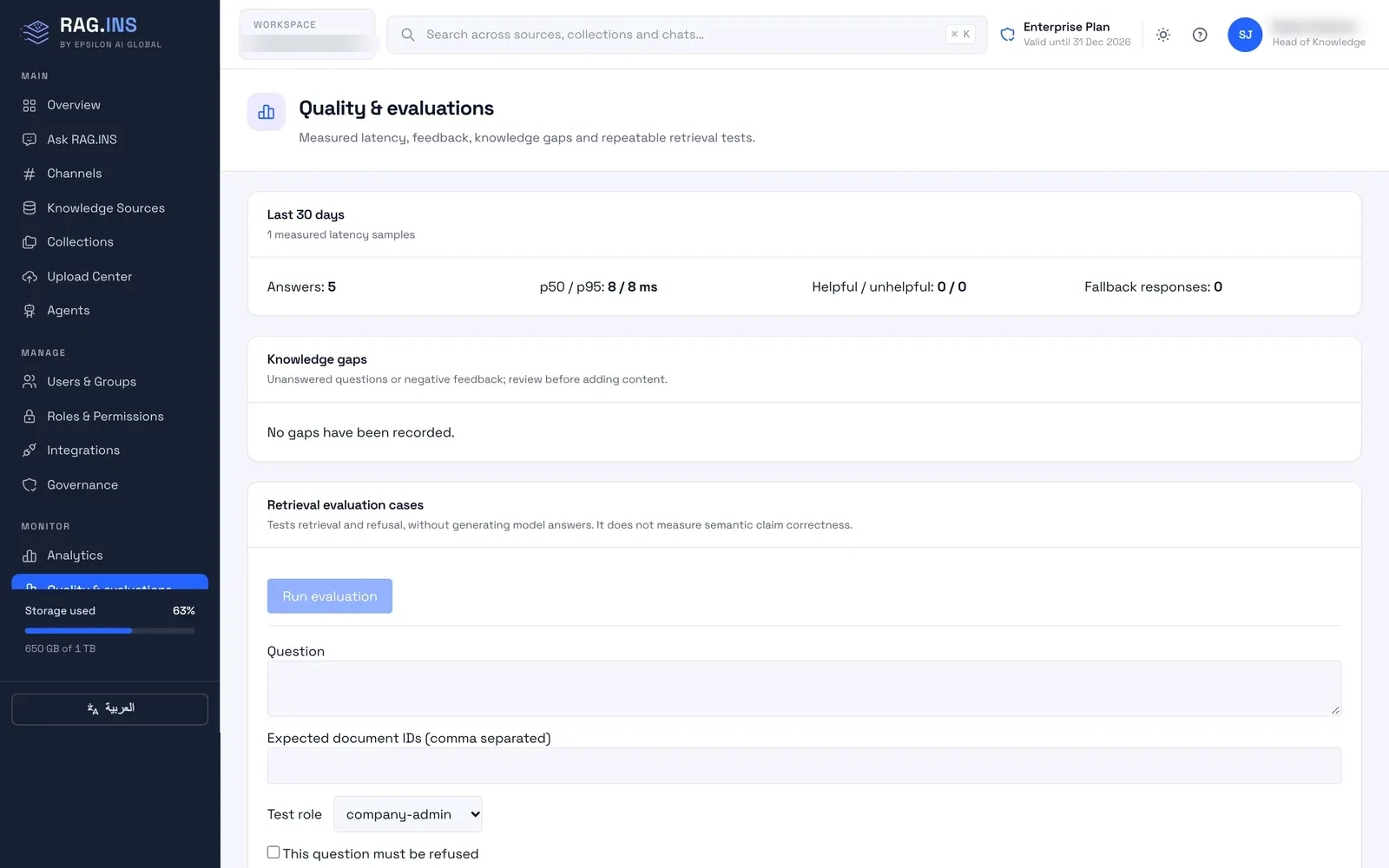Screen dimensions: 1389x868
Task: Click 'Fallback responses: 0' value
Action: point(1153,287)
